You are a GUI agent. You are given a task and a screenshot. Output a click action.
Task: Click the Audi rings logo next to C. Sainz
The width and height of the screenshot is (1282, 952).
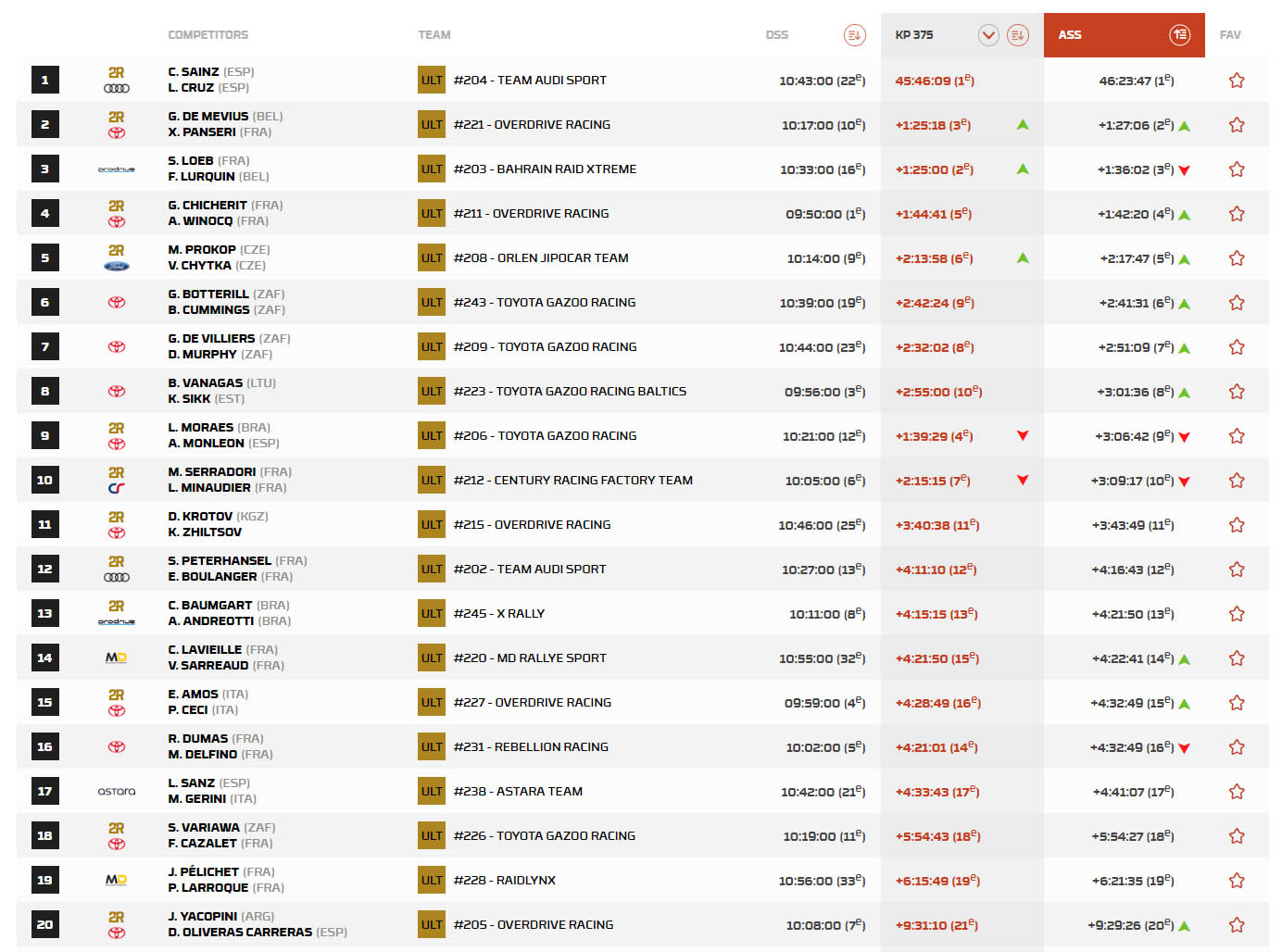117,89
